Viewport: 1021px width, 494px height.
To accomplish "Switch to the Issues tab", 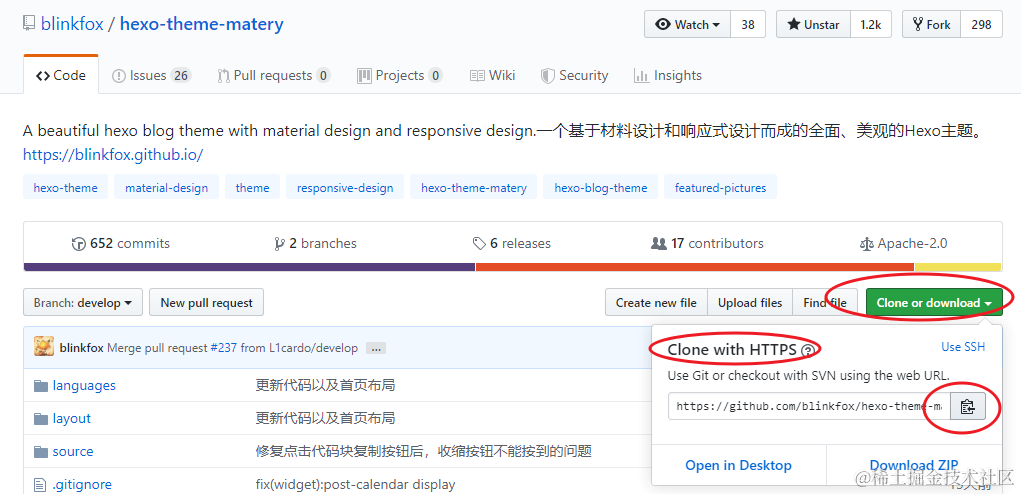I will click(x=151, y=75).
